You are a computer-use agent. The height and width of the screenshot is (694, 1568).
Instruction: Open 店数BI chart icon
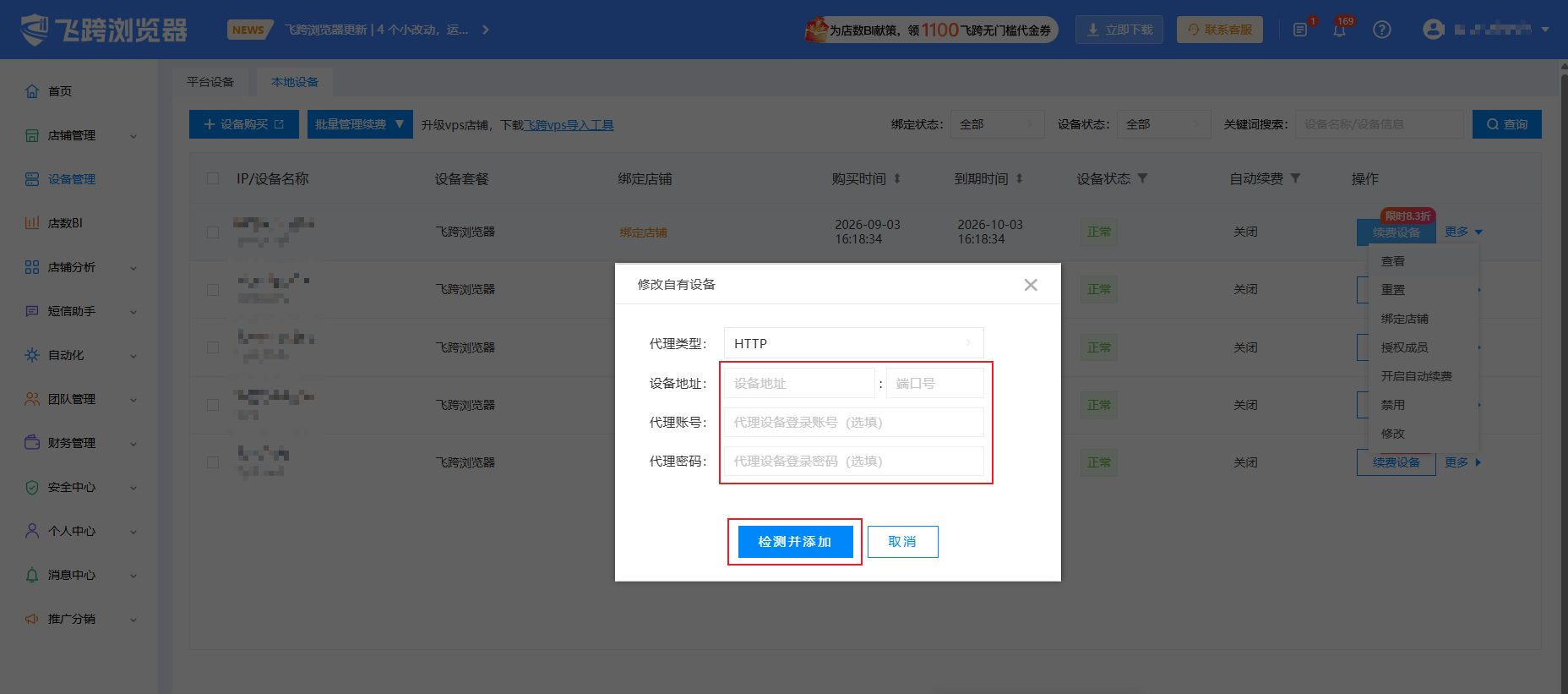32,223
